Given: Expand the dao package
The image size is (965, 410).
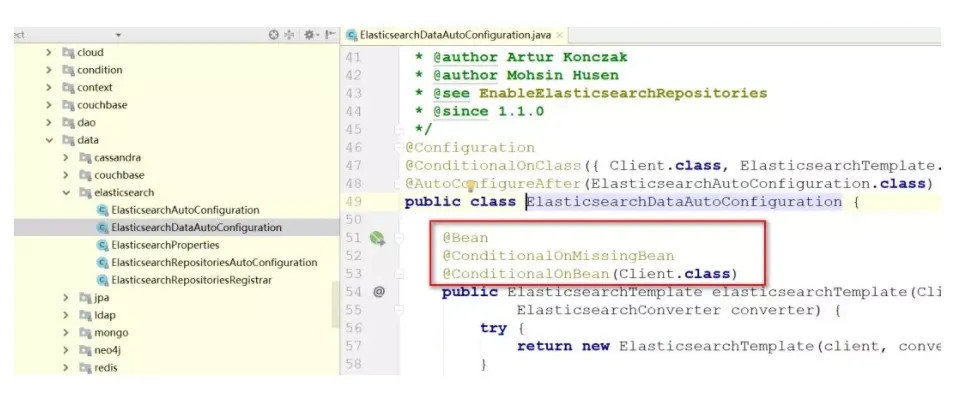Looking at the screenshot, I should tap(49, 123).
